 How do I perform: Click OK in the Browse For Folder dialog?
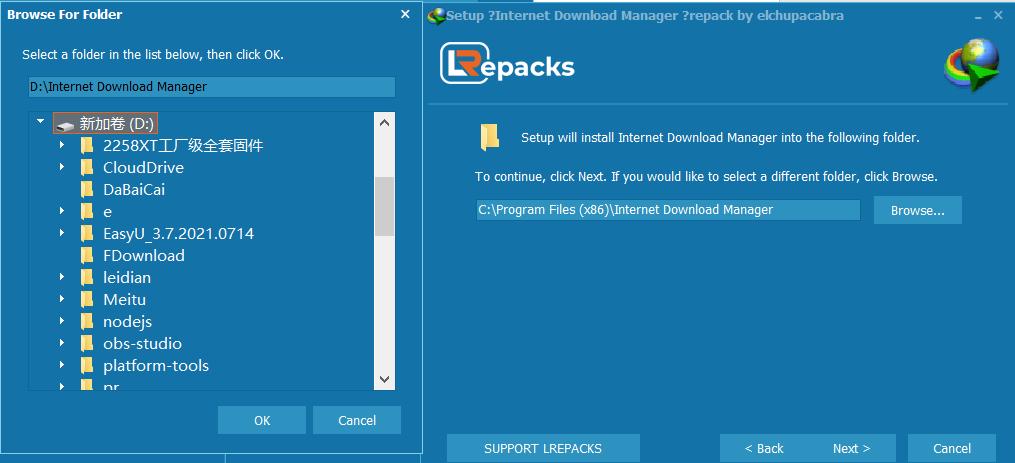tap(262, 420)
